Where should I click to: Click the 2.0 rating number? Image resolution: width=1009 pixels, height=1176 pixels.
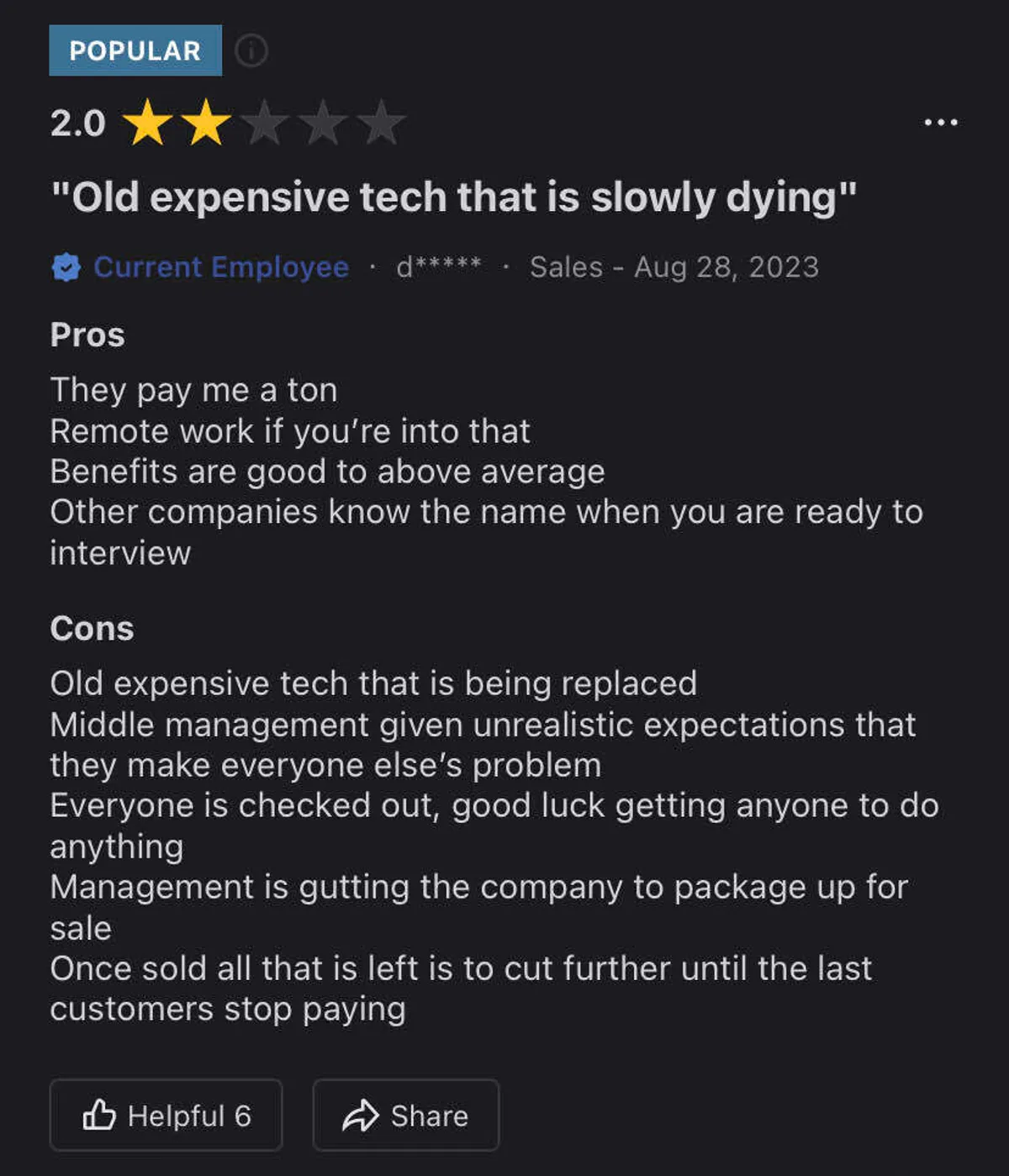tap(77, 124)
